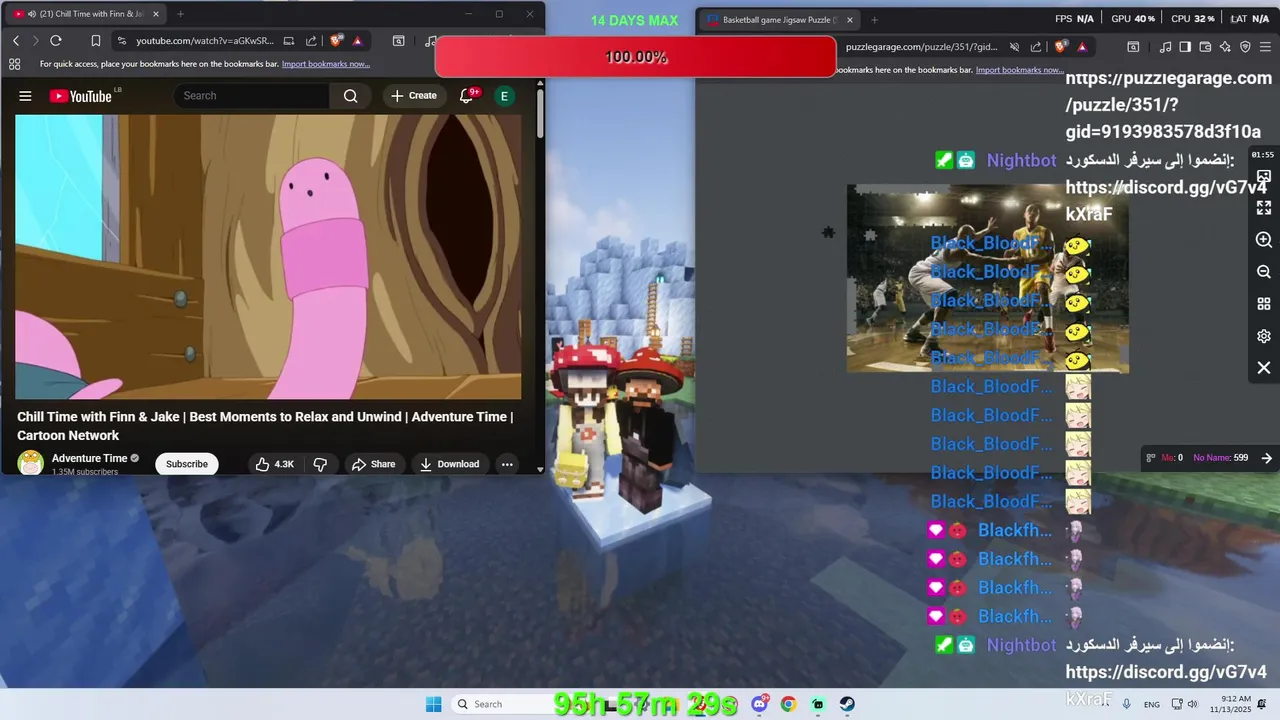Image resolution: width=1280 pixels, height=720 pixels.
Task: Open more actions ellipsis under the video
Action: [507, 464]
